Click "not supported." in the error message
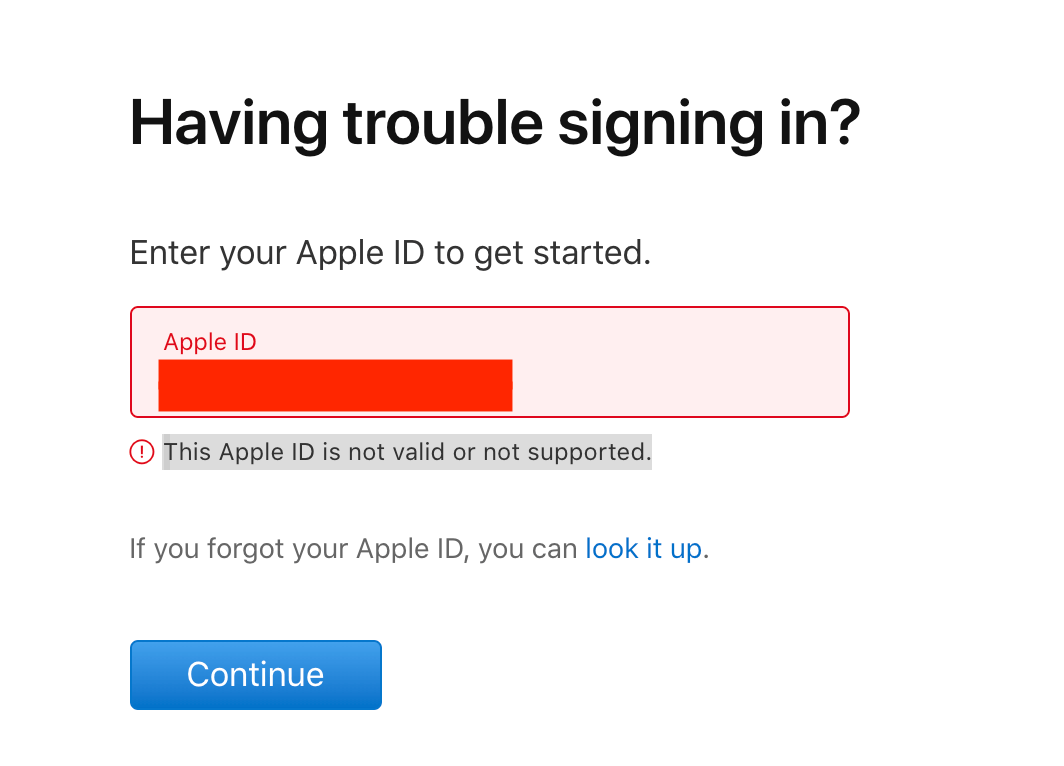 point(567,452)
